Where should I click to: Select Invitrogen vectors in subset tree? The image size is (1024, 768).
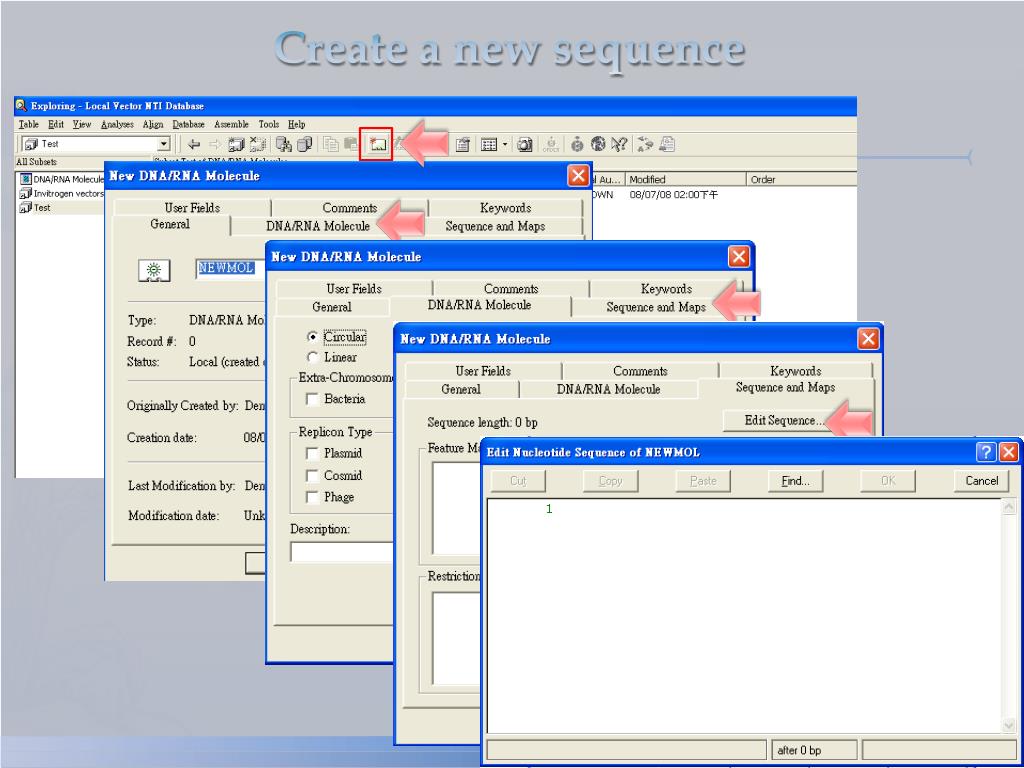click(62, 193)
